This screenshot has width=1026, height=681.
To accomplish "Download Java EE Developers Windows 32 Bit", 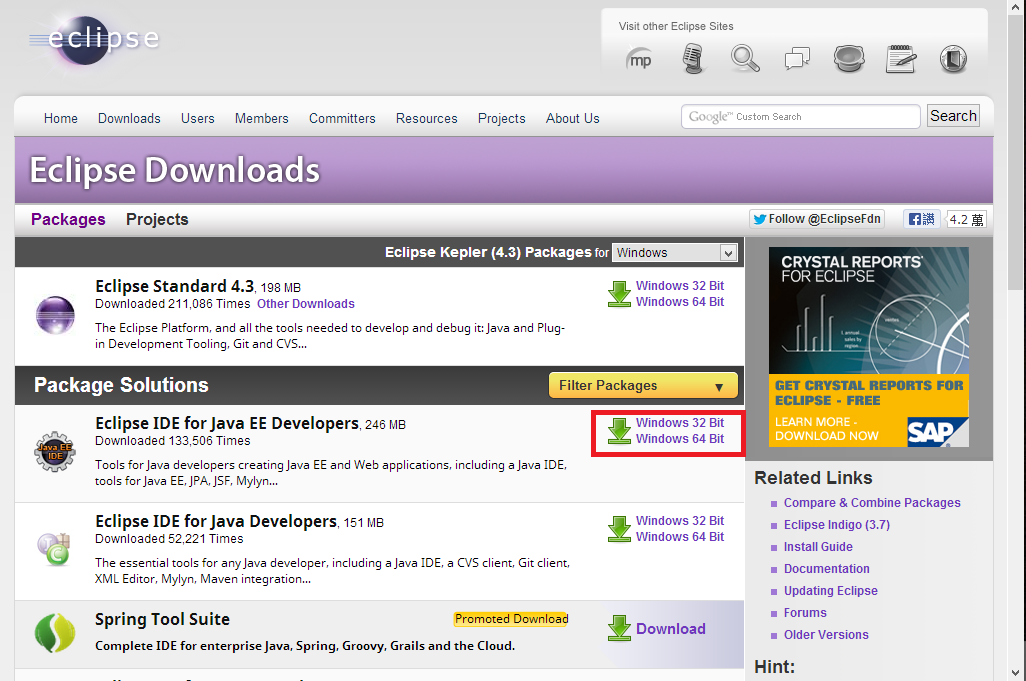I will click(680, 423).
